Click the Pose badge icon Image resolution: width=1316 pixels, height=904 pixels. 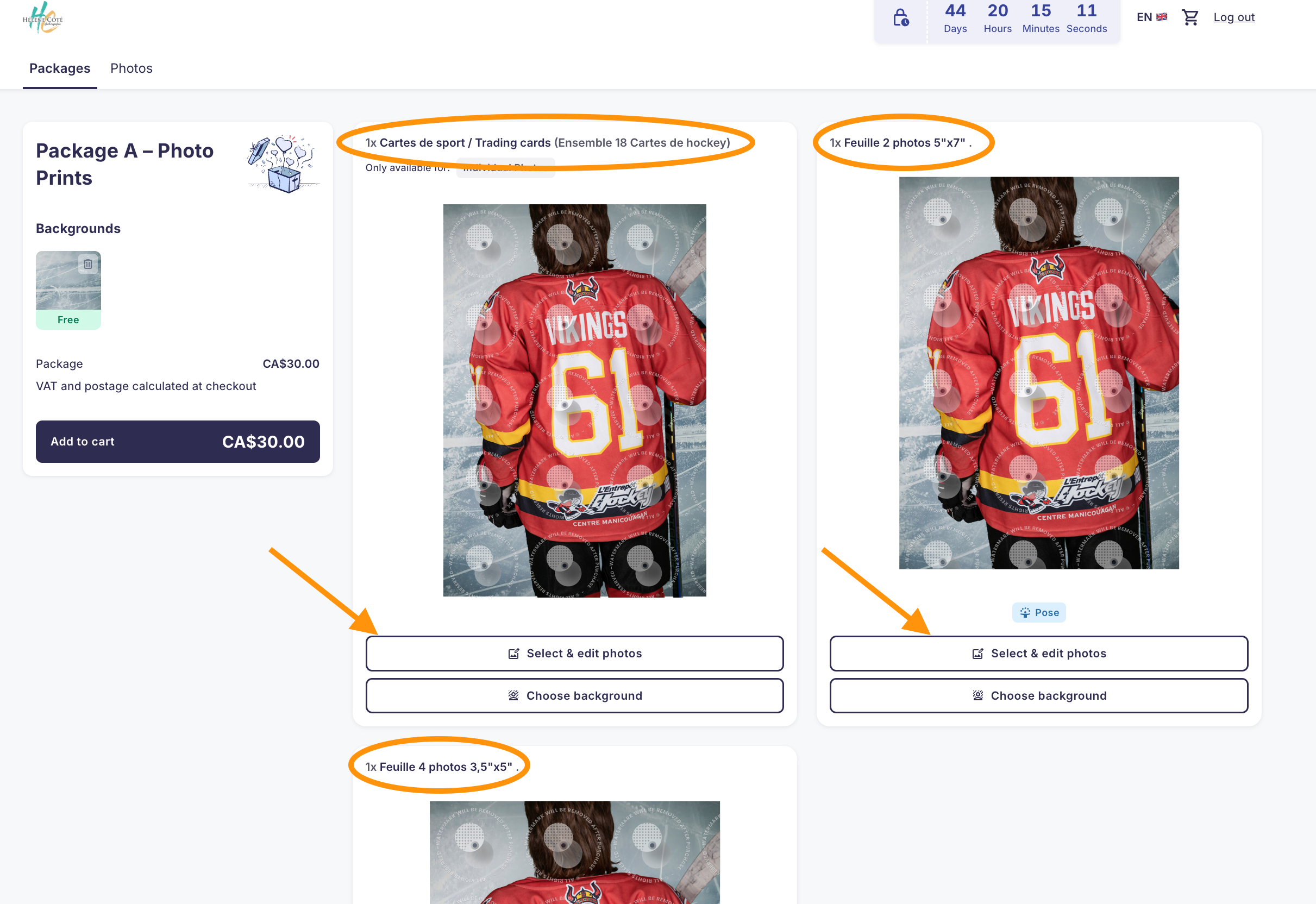pyautogui.click(x=1025, y=612)
